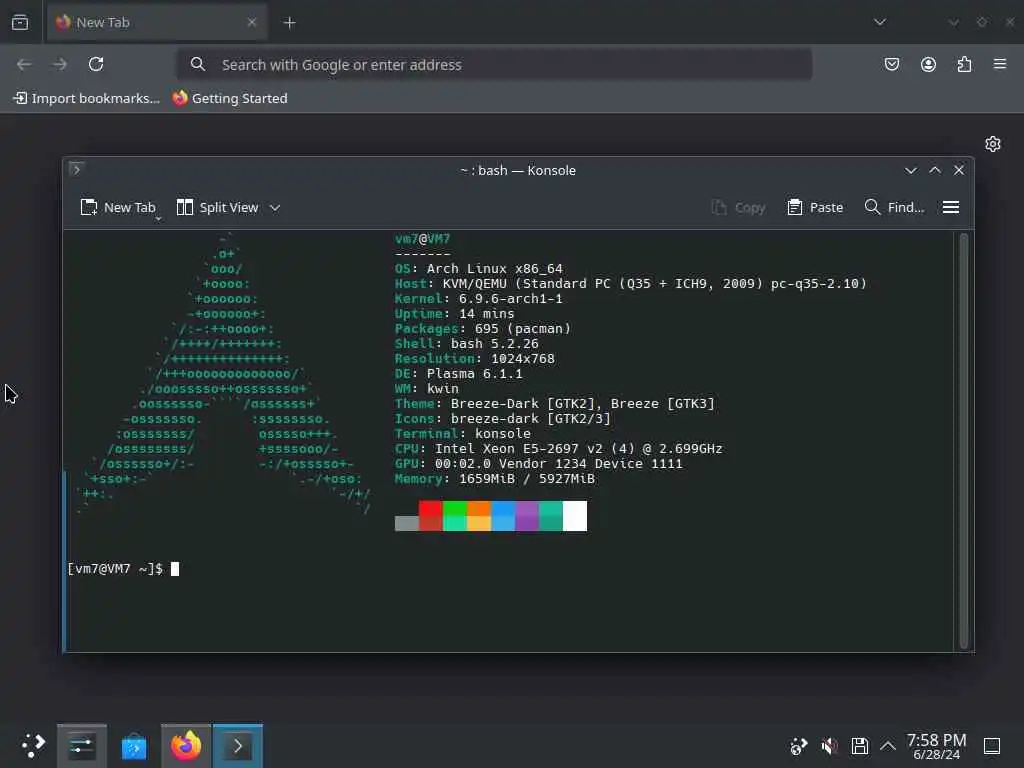Open Discover software center from taskbar
Image resolution: width=1024 pixels, height=768 pixels.
click(x=134, y=746)
